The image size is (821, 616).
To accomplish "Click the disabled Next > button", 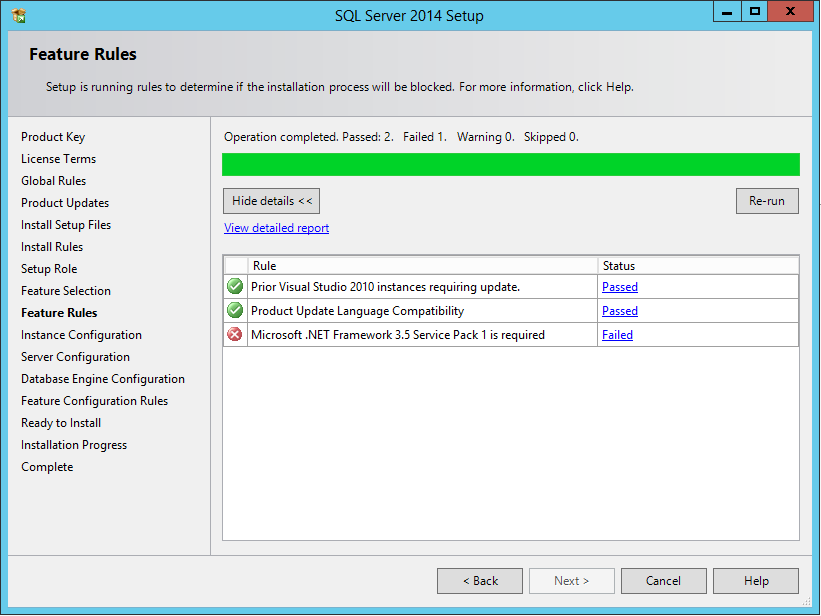I will coord(572,581).
